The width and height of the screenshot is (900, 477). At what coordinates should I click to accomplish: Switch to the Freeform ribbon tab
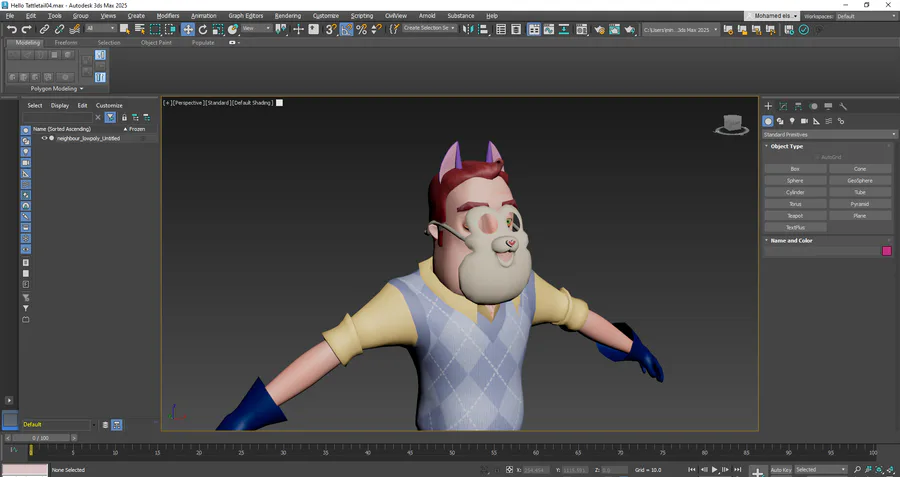[66, 42]
